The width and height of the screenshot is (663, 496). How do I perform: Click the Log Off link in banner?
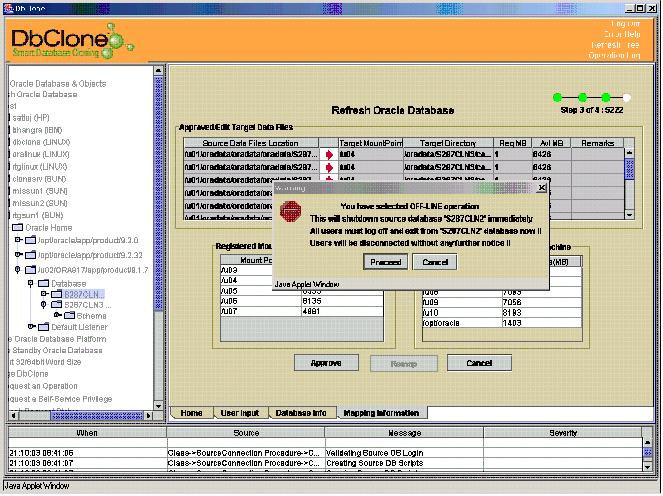pos(625,24)
